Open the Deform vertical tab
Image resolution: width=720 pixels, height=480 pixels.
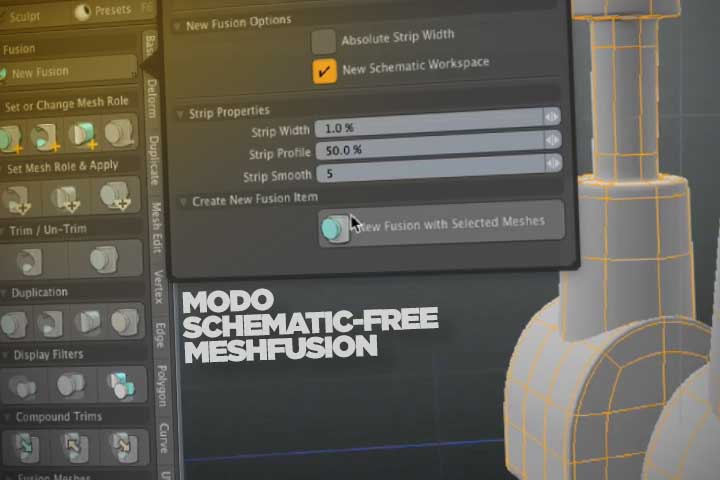point(152,97)
